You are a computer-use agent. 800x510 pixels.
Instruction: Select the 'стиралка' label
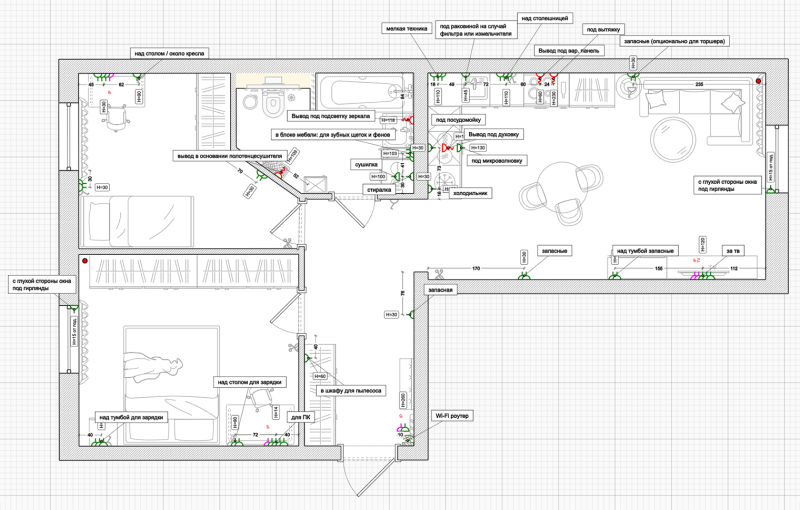click(379, 190)
